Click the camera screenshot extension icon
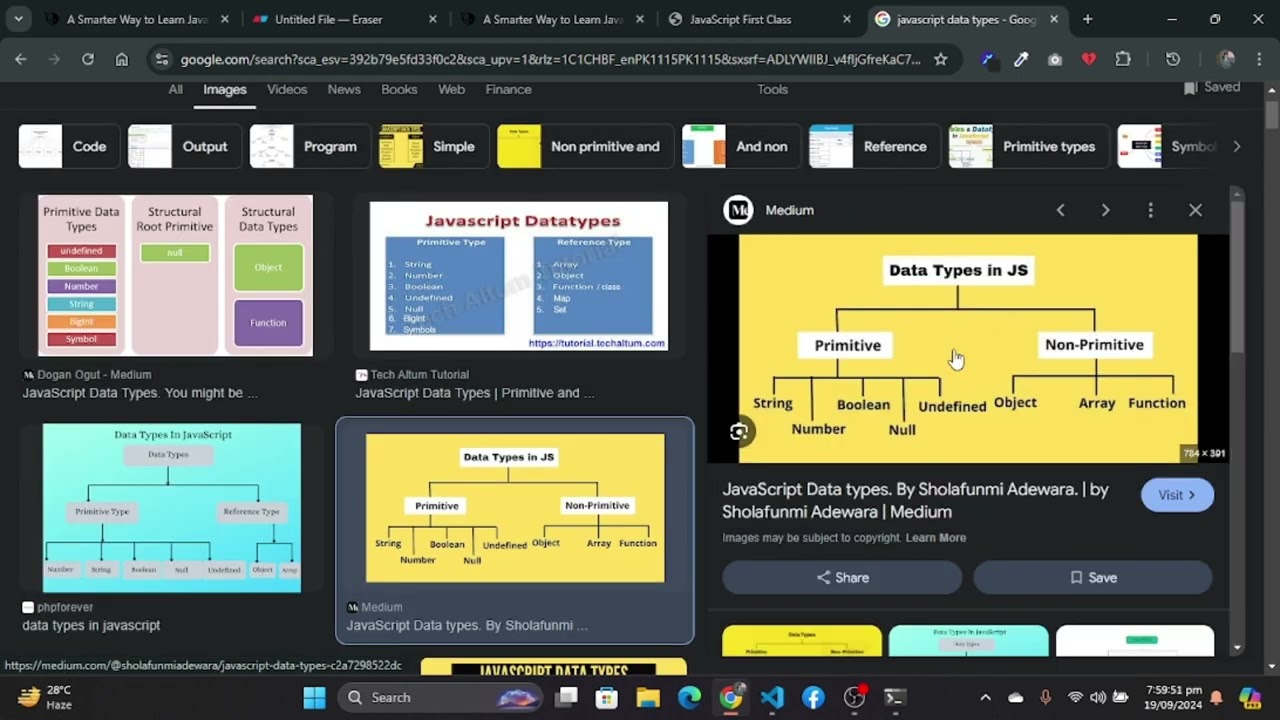 pos(1055,59)
